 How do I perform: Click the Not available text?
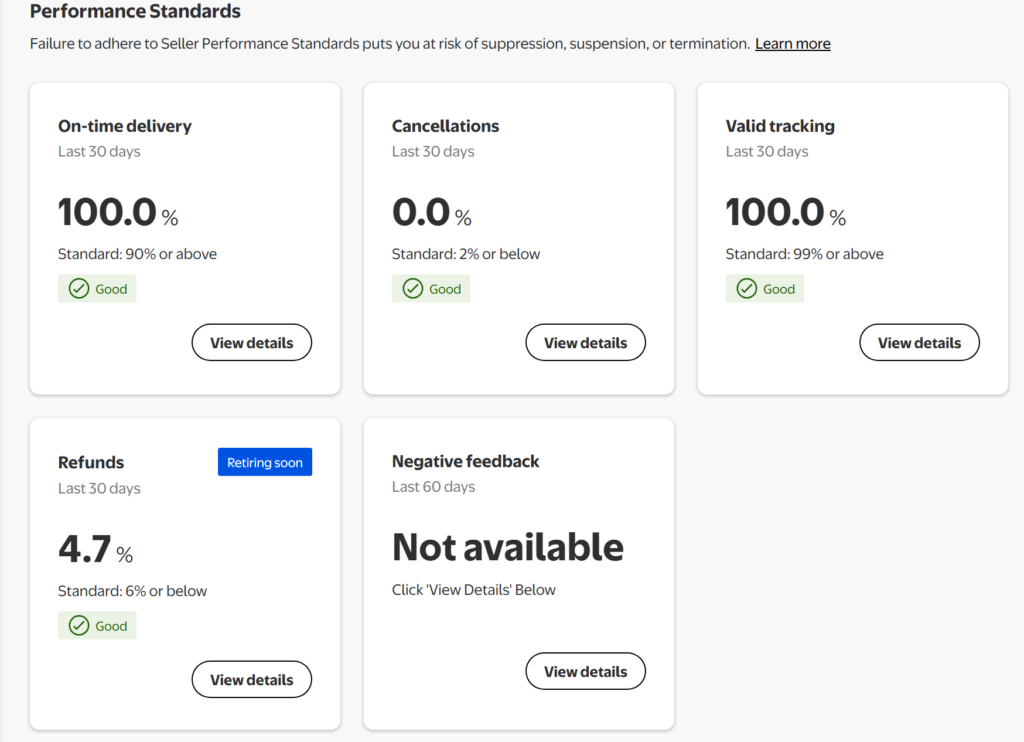(507, 548)
